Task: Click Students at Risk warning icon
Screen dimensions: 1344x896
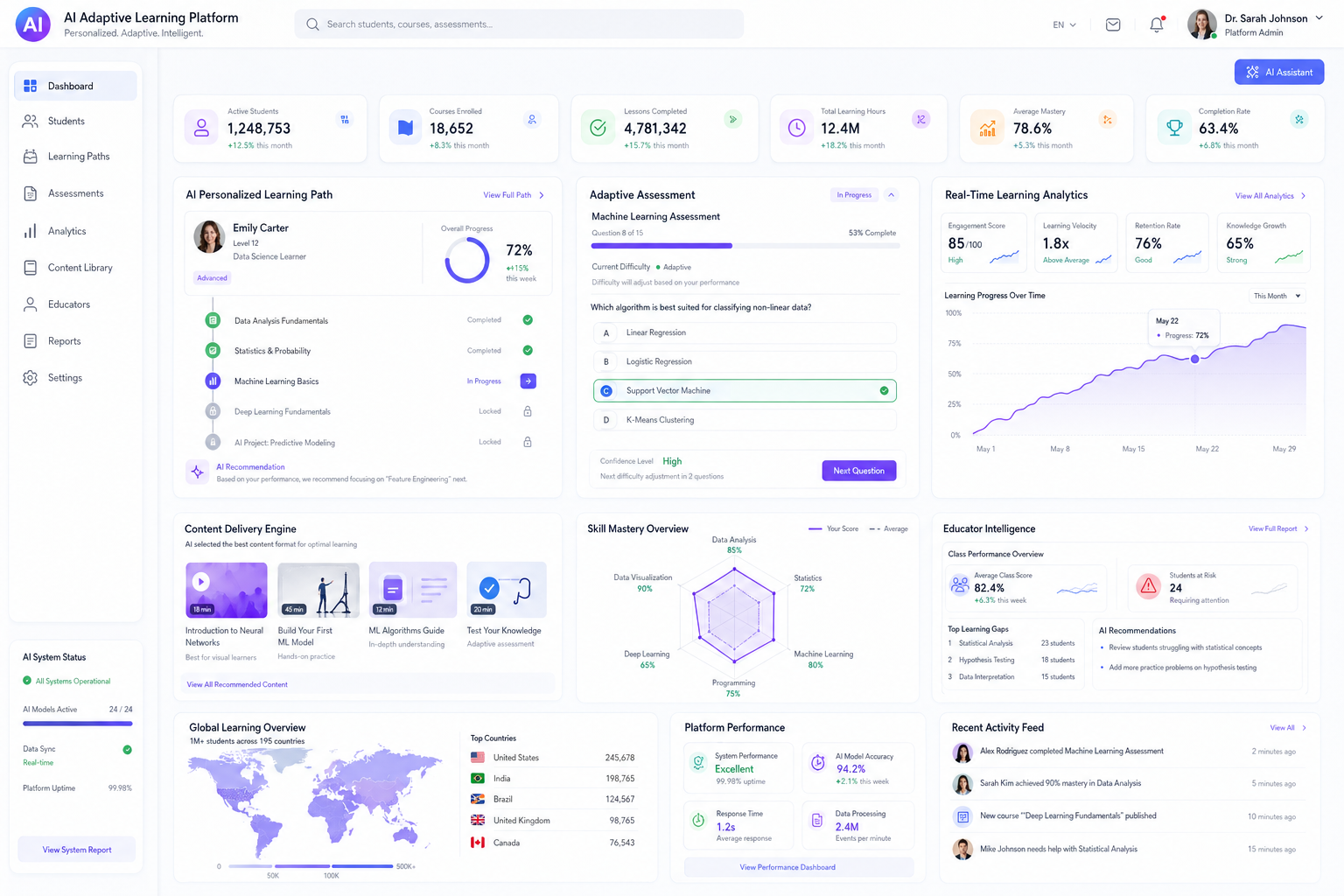Action: (x=1149, y=586)
